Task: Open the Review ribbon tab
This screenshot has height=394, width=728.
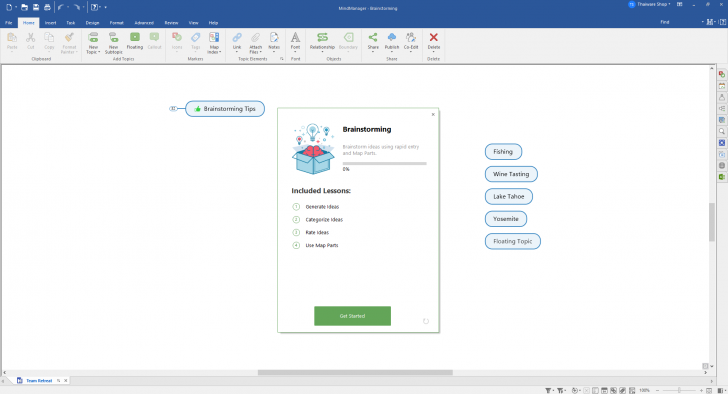Action: click(171, 23)
